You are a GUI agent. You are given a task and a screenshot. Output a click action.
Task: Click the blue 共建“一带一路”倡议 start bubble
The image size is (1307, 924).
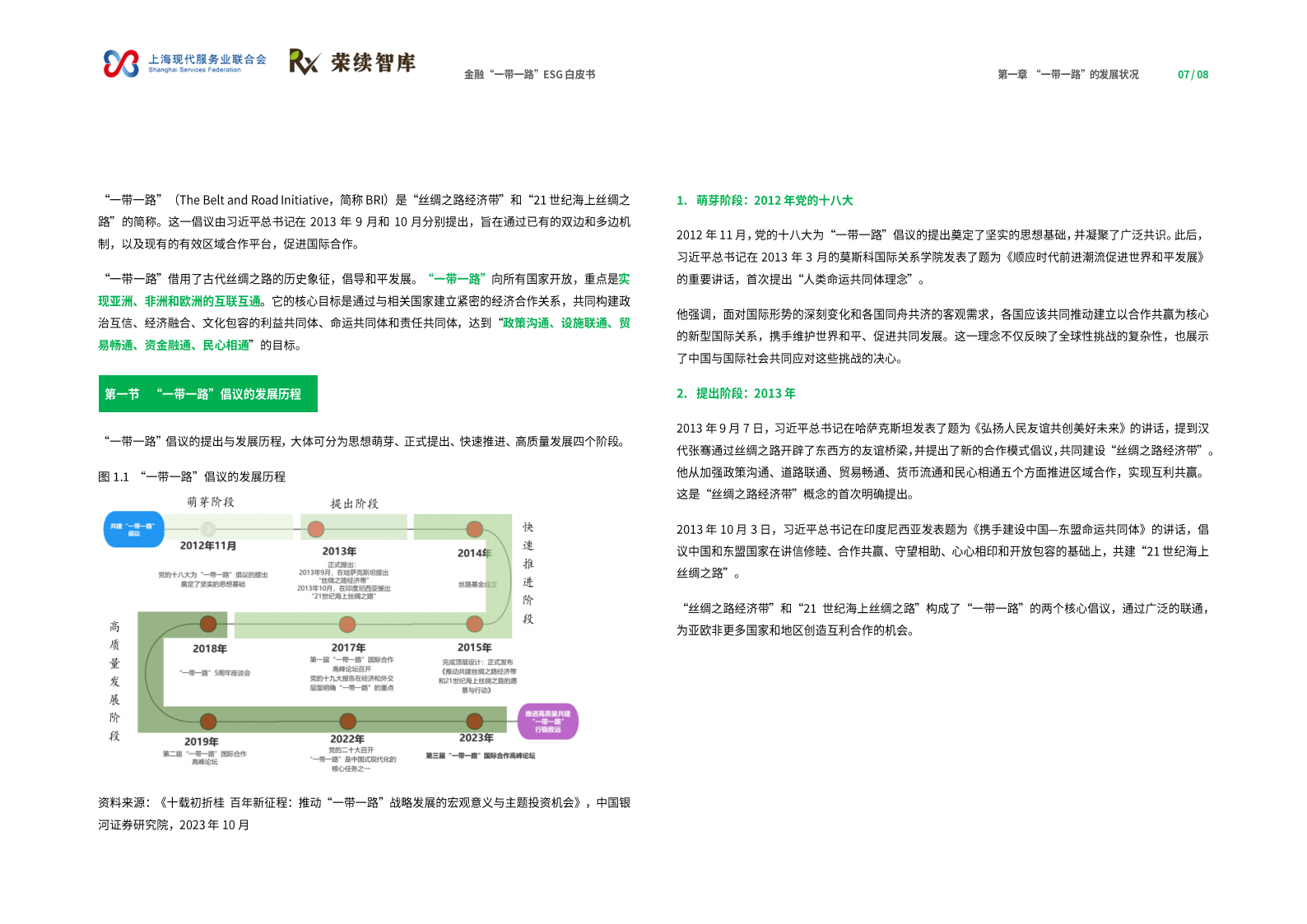[133, 530]
